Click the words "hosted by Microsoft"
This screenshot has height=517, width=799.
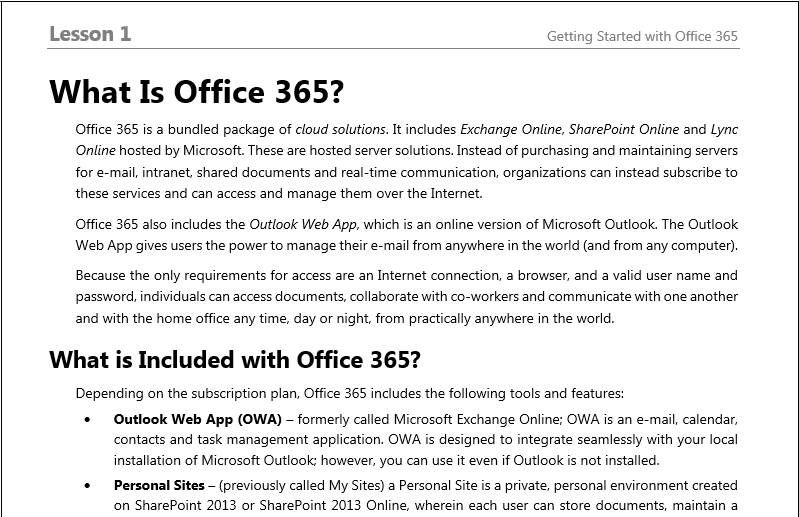point(186,151)
